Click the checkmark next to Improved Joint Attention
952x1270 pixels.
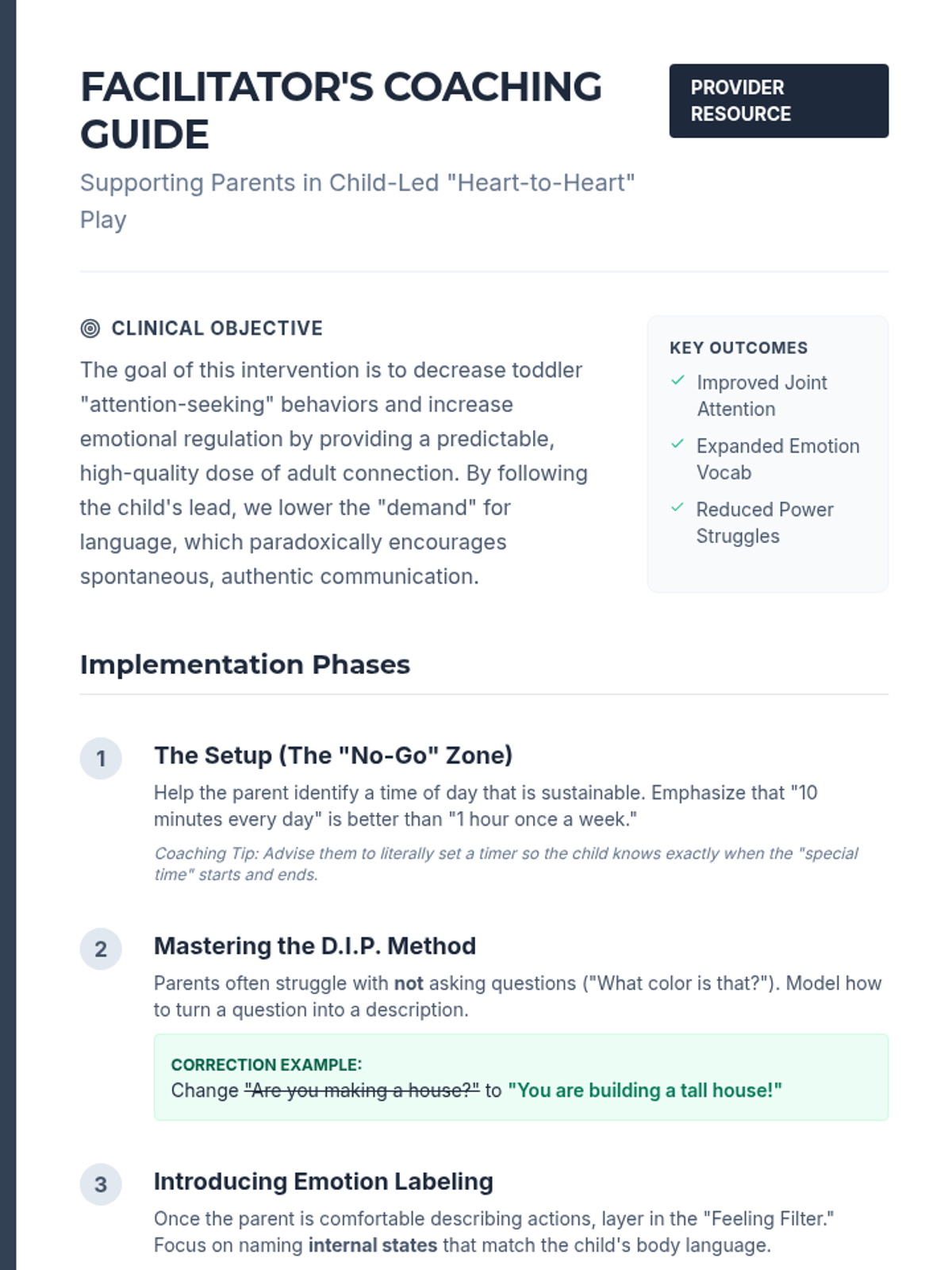click(x=678, y=381)
